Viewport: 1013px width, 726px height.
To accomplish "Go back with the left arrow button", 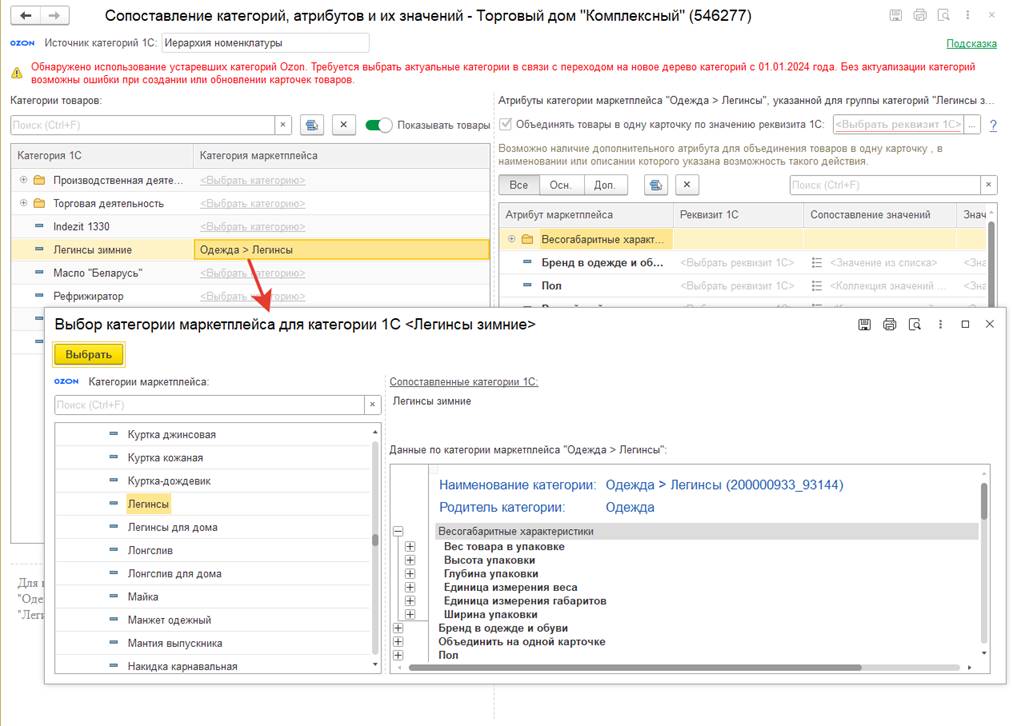I will (x=26, y=15).
